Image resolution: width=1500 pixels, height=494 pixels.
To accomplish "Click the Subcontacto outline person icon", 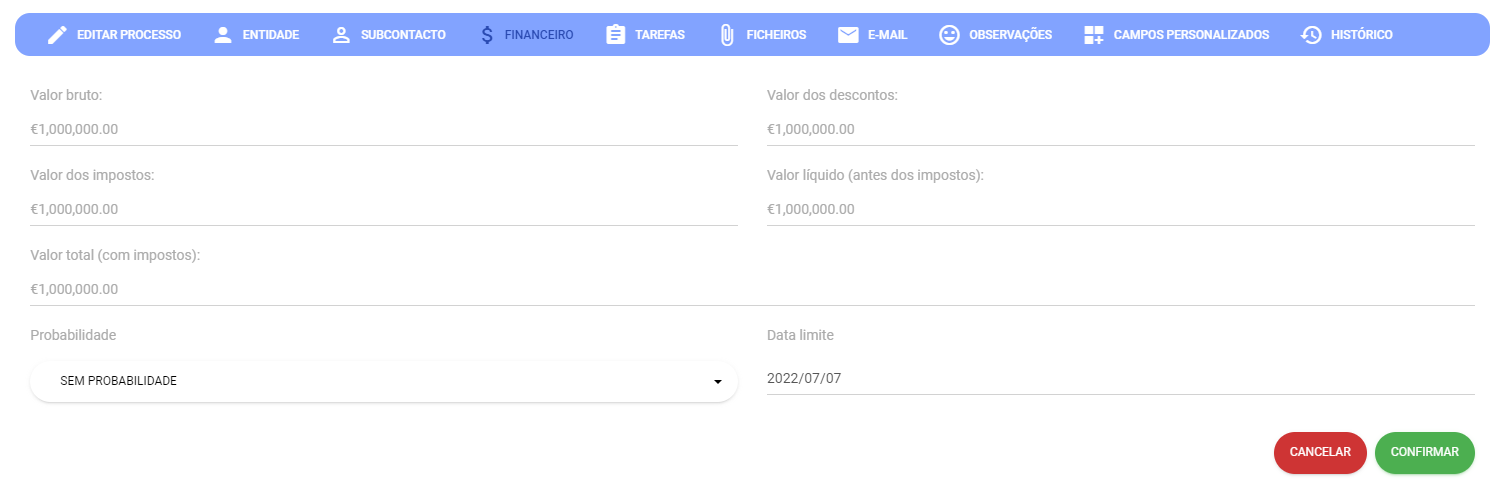I will (x=341, y=35).
